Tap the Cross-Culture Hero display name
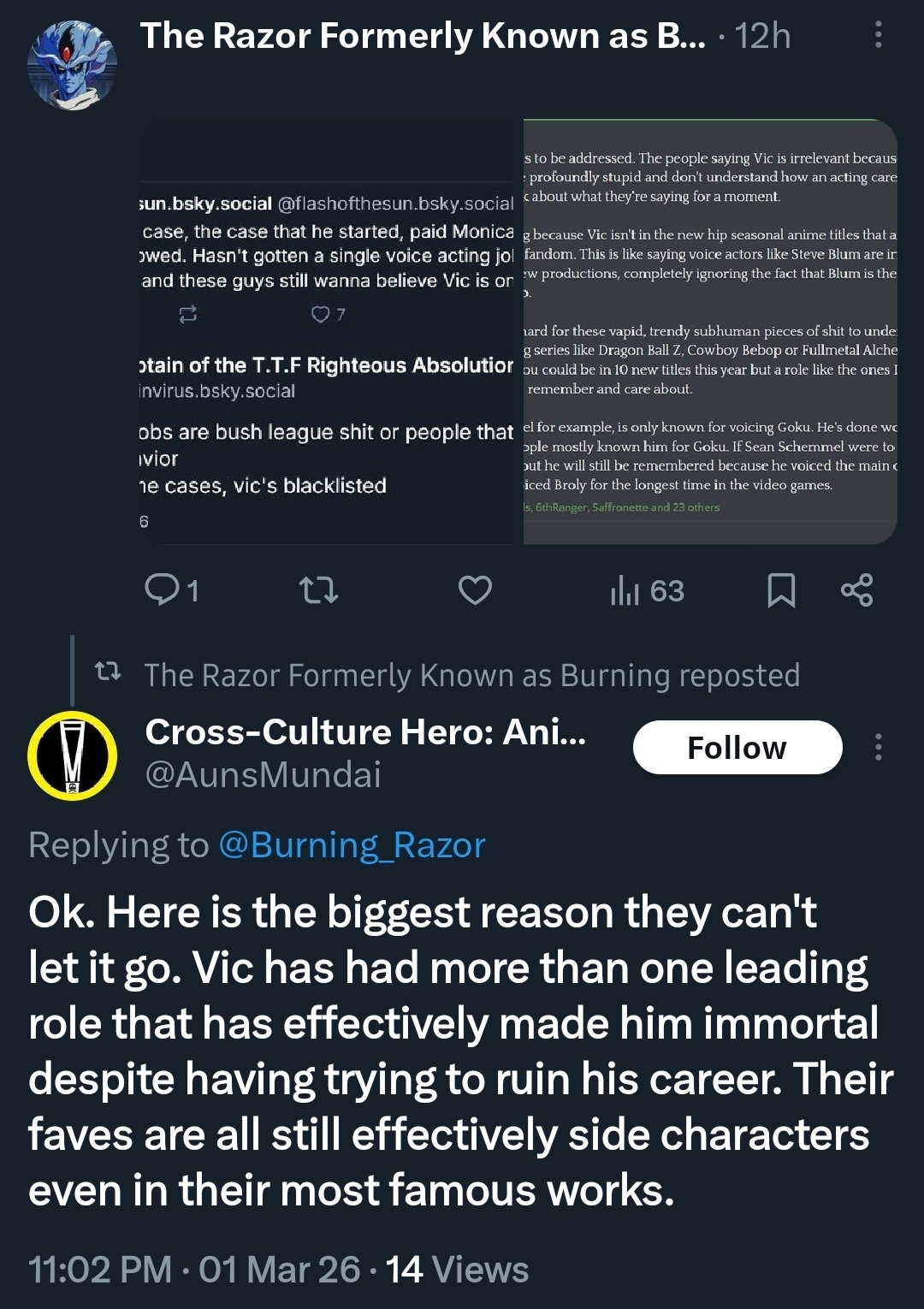This screenshot has height=1309, width=924. pos(365,731)
